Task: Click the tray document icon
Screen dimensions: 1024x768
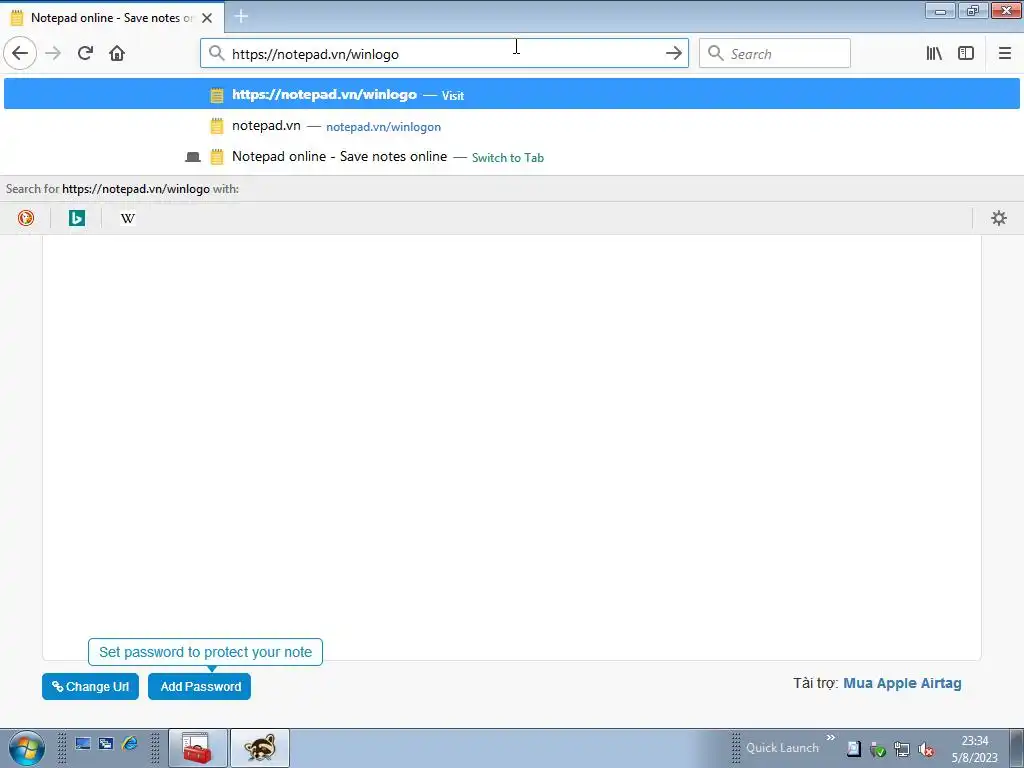Action: (x=854, y=748)
